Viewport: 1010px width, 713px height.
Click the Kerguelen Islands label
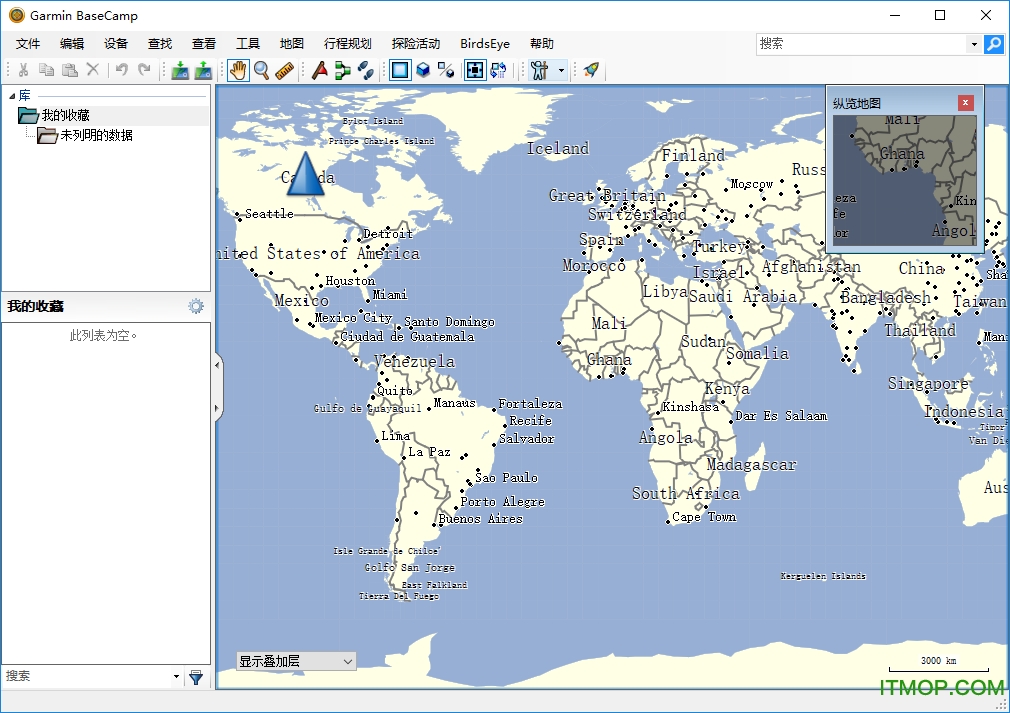823,576
